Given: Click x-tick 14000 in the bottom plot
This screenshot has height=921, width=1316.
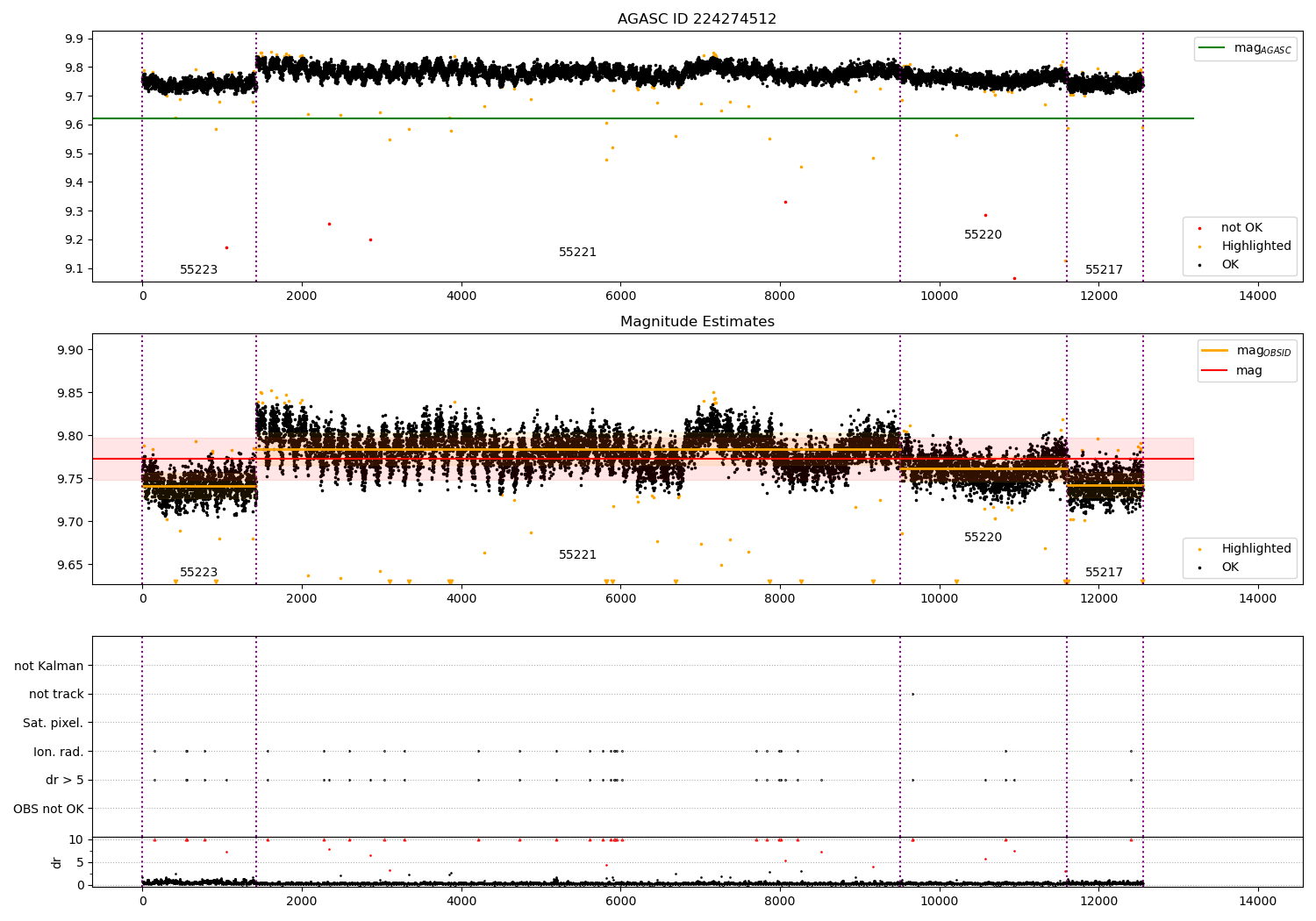Looking at the screenshot, I should pyautogui.click(x=1258, y=901).
